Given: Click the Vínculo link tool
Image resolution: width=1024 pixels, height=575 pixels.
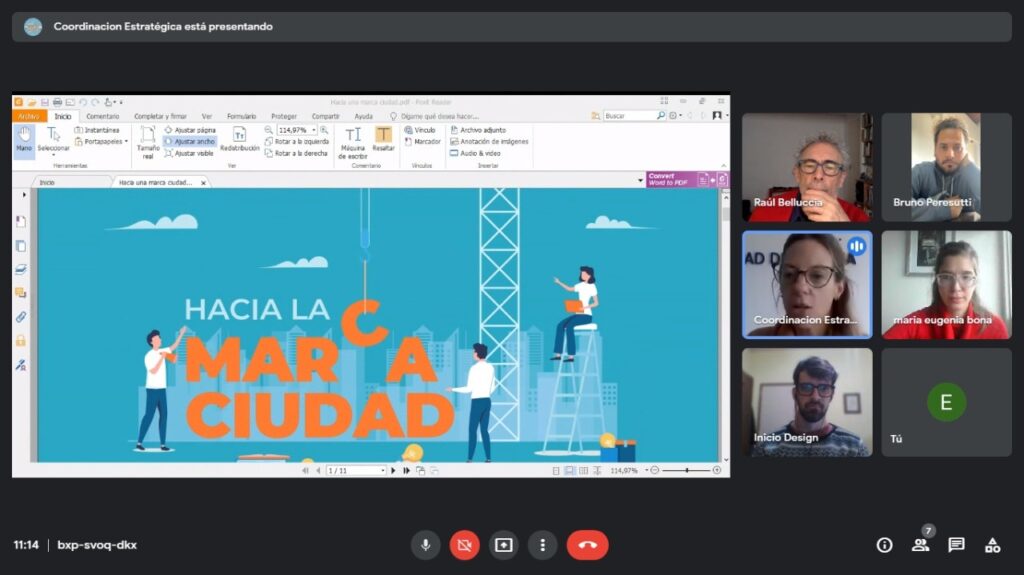Looking at the screenshot, I should (x=420, y=130).
